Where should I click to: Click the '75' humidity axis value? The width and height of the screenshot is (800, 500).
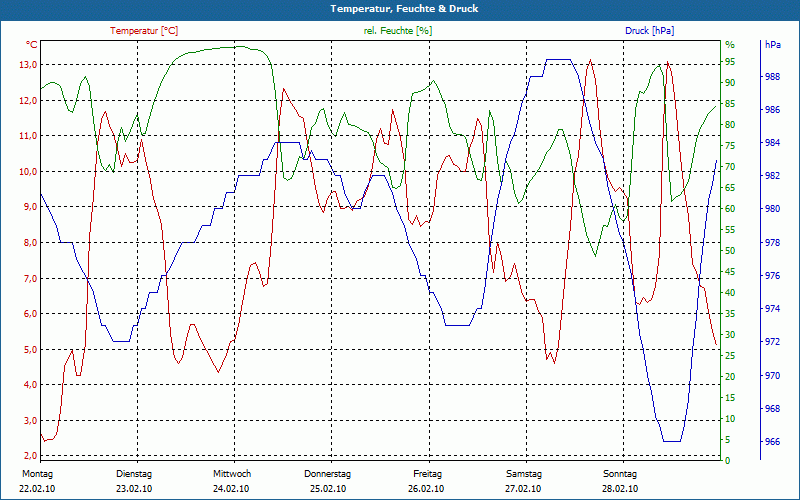point(730,146)
